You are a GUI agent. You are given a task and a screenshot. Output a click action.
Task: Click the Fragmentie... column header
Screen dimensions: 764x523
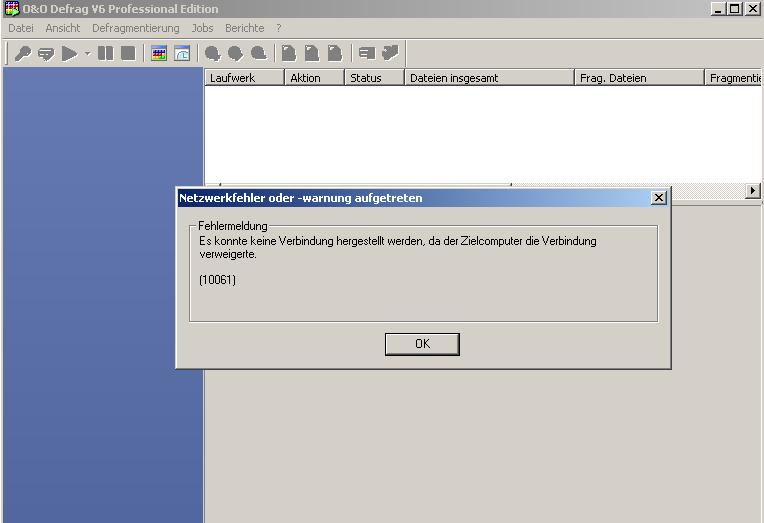coord(733,78)
